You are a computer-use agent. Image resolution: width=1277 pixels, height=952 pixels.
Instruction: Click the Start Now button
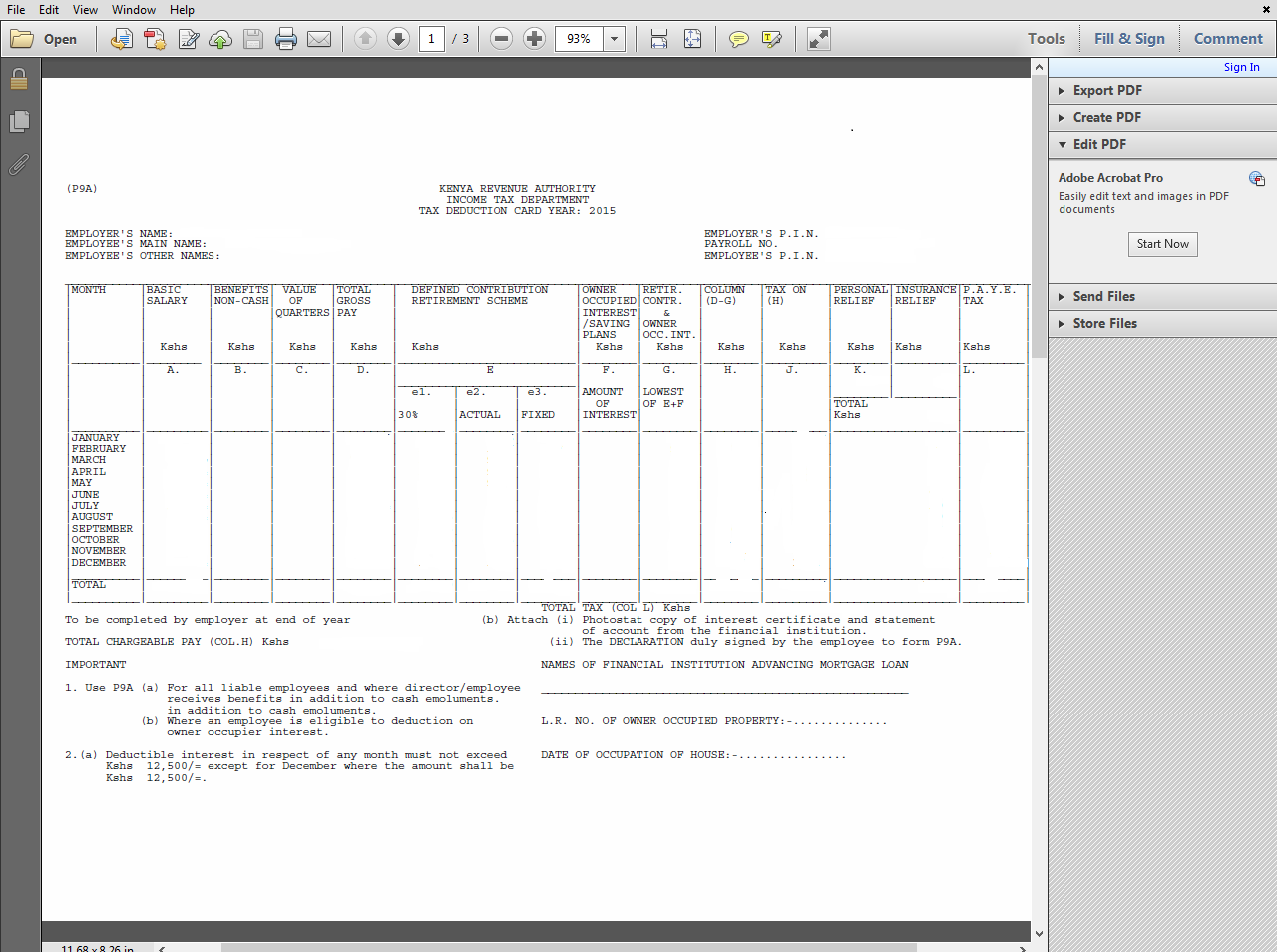coord(1162,243)
